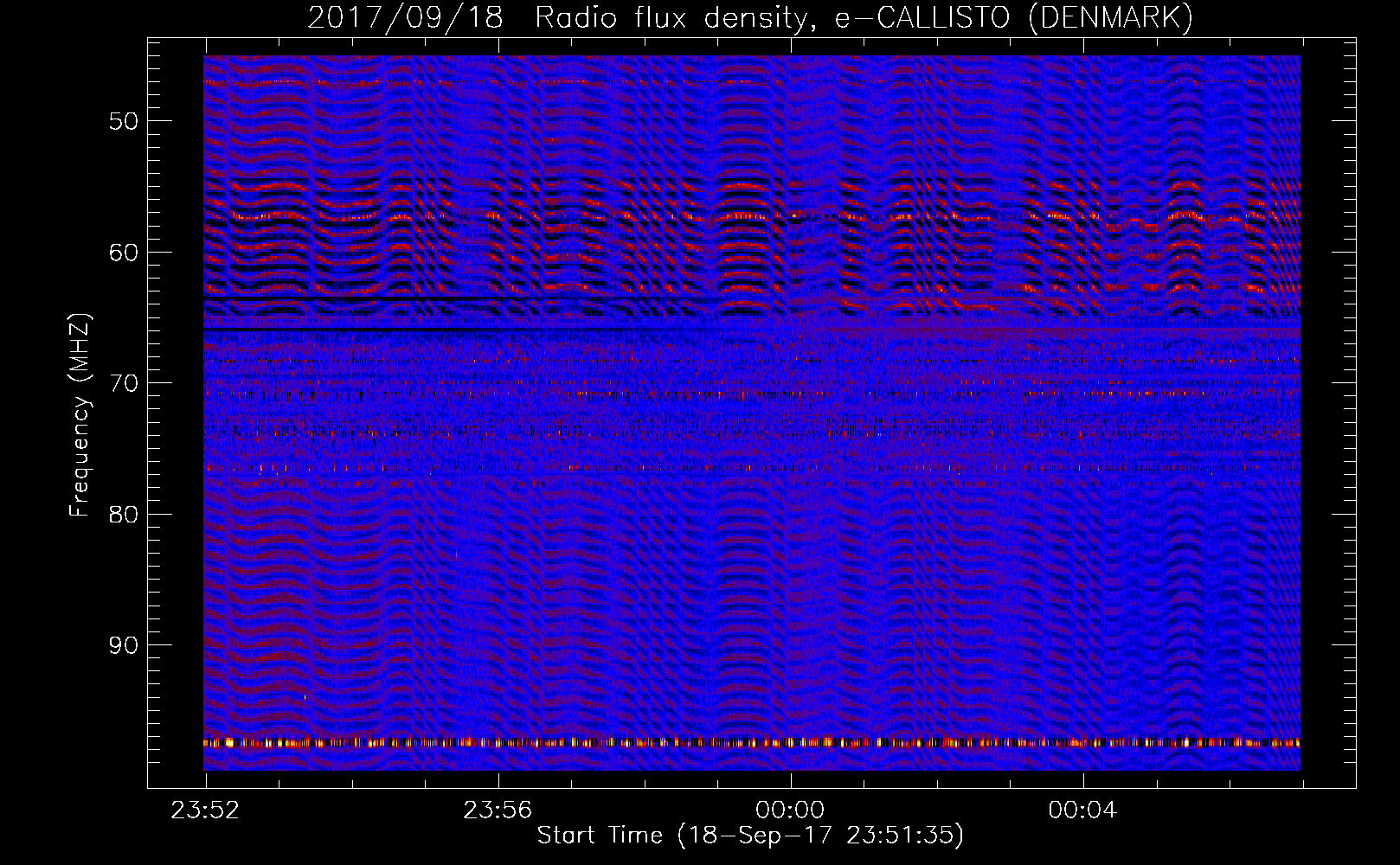
Task: Click the '80' frequency tick label
Action: [x=124, y=515]
